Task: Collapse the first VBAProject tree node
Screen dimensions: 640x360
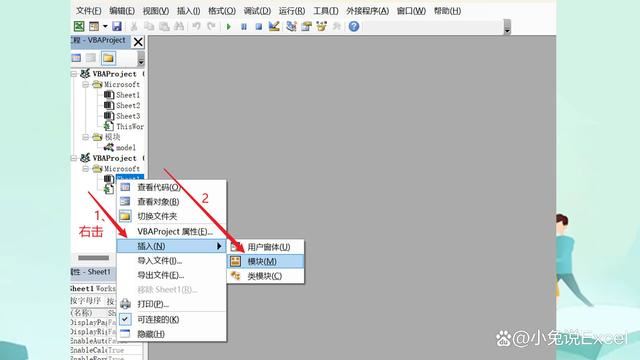Action: pyautogui.click(x=74, y=74)
